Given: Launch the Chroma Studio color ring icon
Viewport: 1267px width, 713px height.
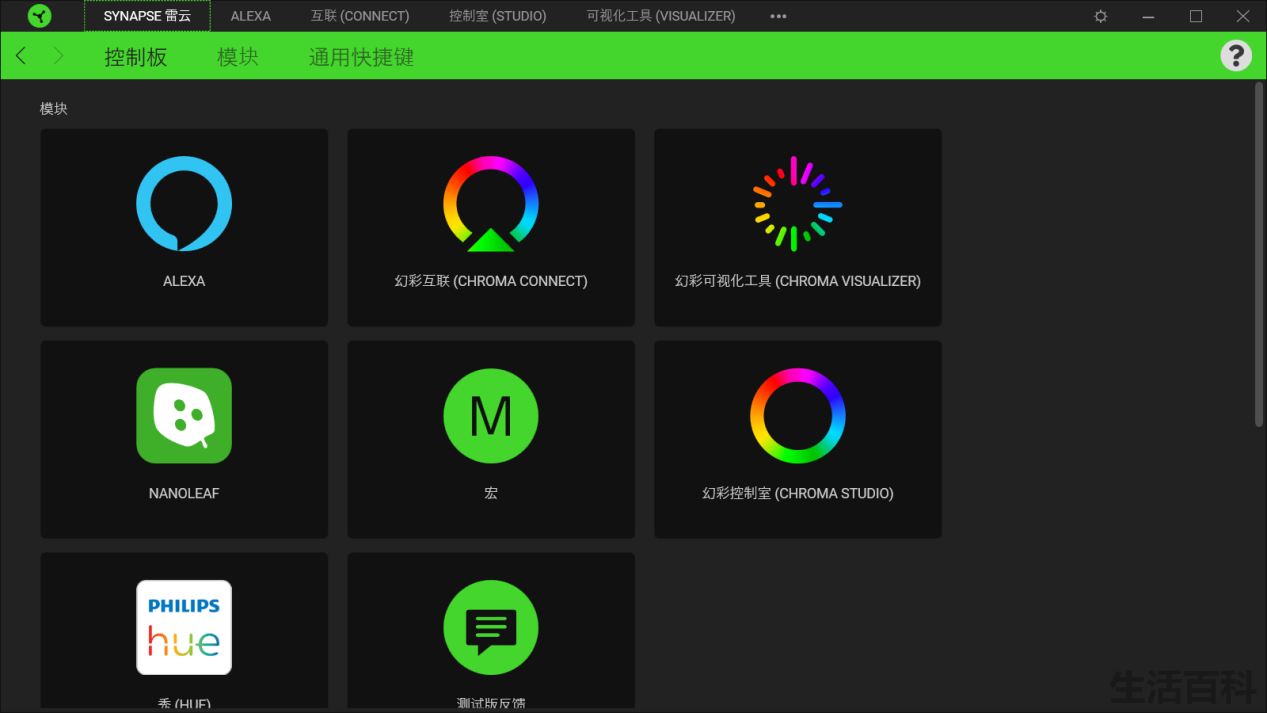Looking at the screenshot, I should click(x=798, y=416).
